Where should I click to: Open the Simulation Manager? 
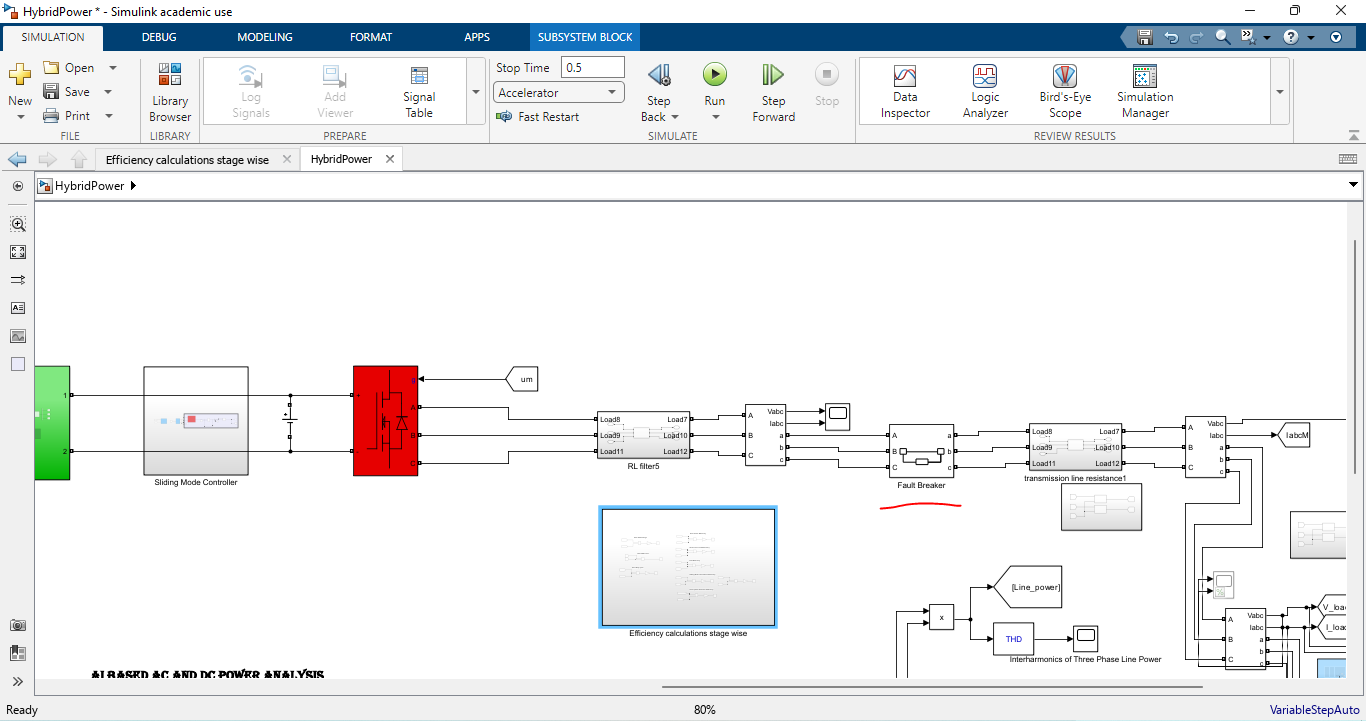1145,92
